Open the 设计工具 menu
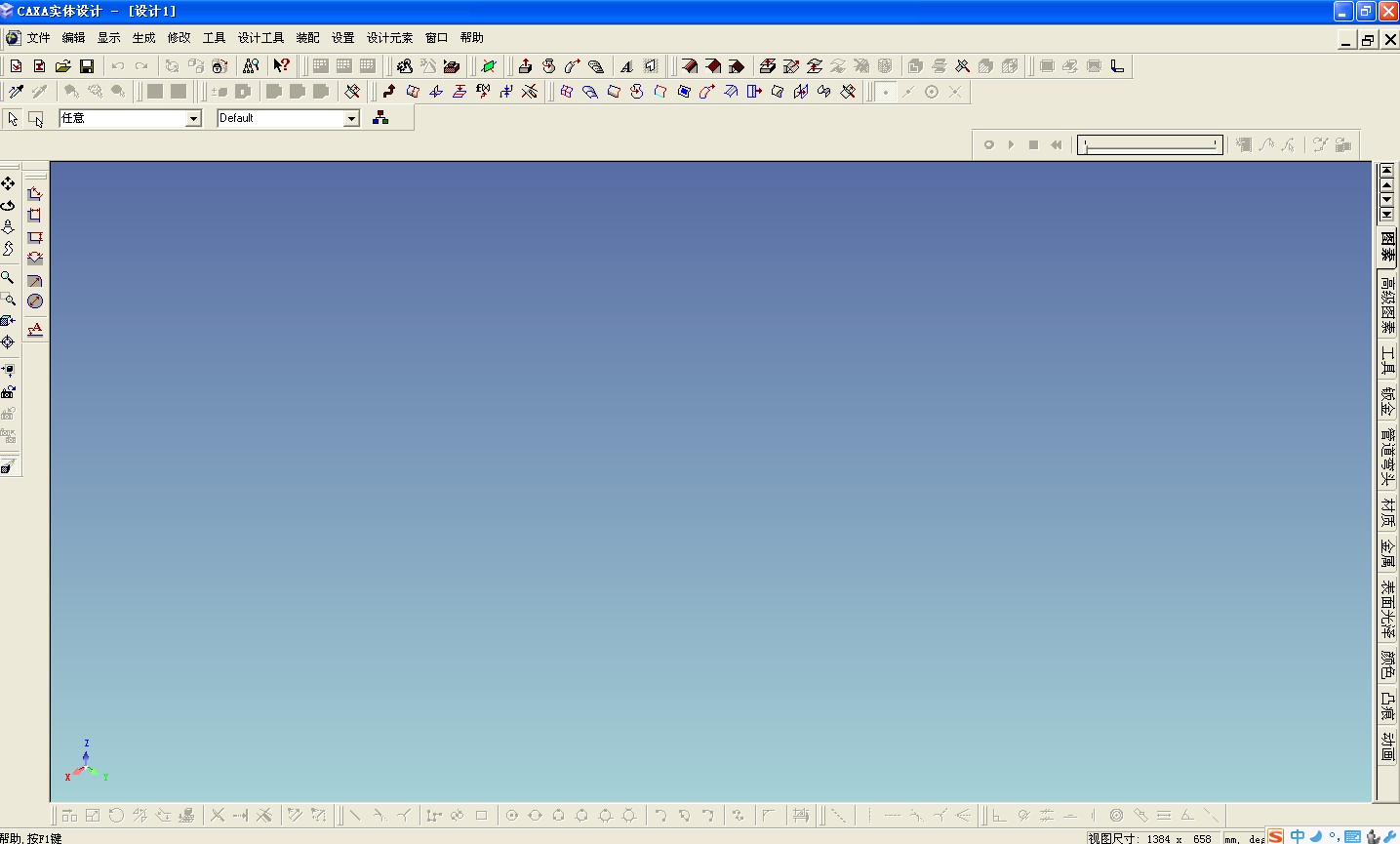This screenshot has height=844, width=1400. 260,38
